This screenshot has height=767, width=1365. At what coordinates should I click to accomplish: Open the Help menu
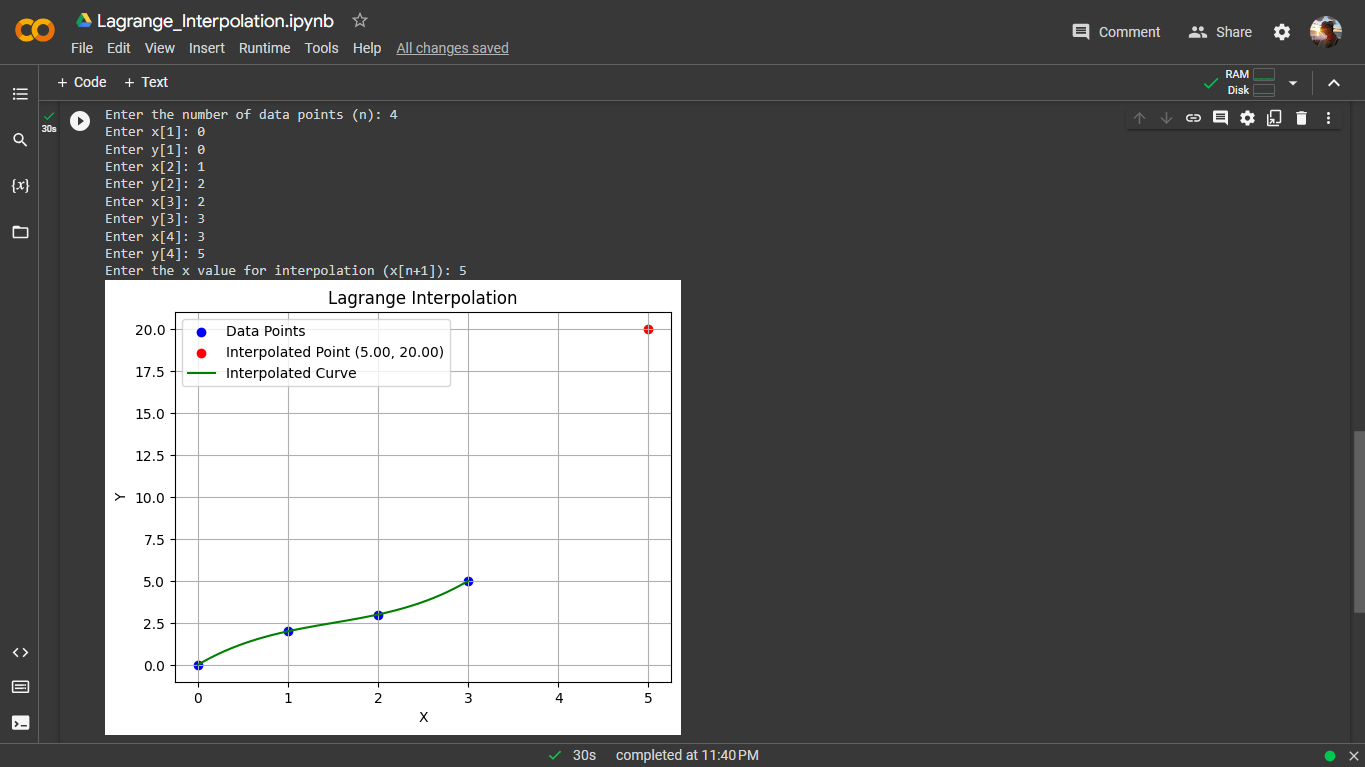pos(367,48)
